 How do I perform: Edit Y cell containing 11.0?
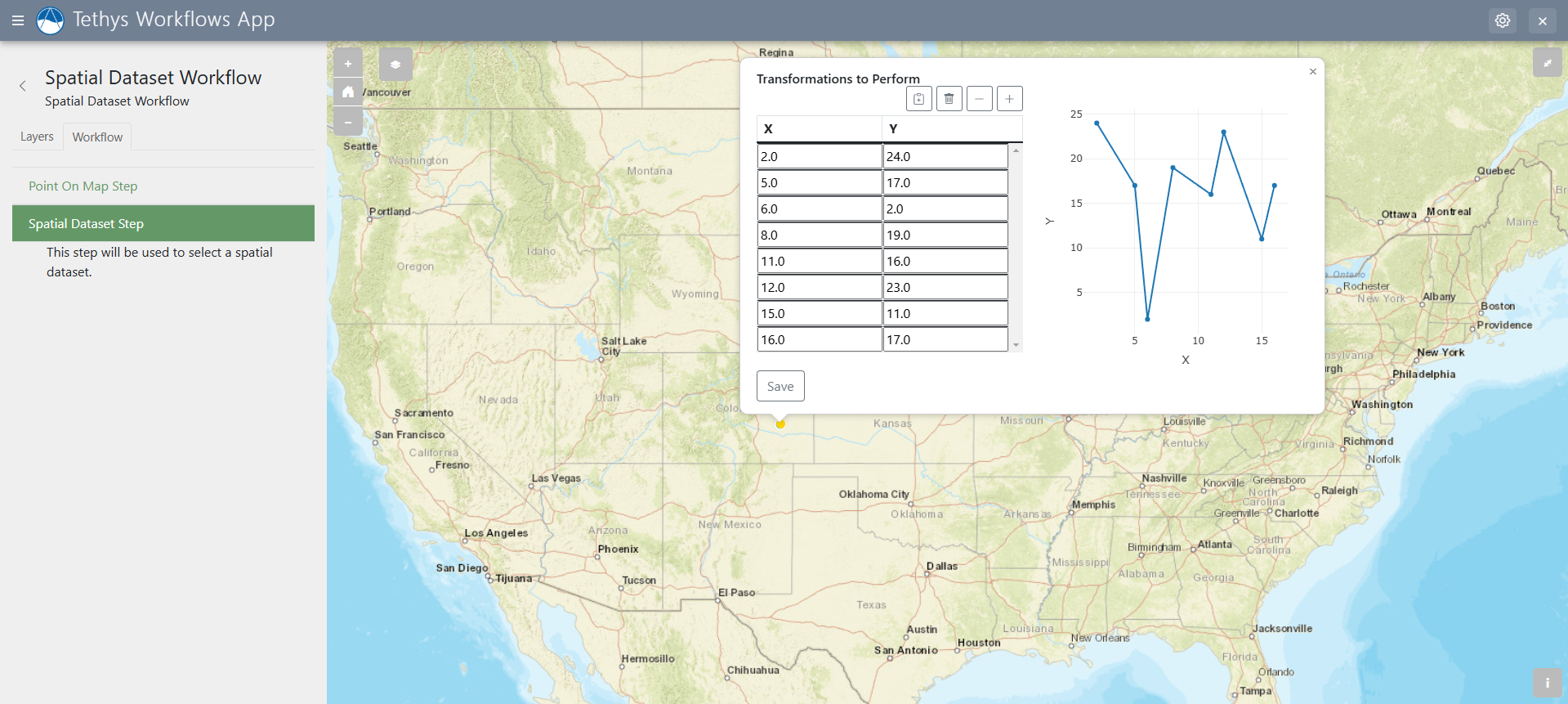click(945, 313)
